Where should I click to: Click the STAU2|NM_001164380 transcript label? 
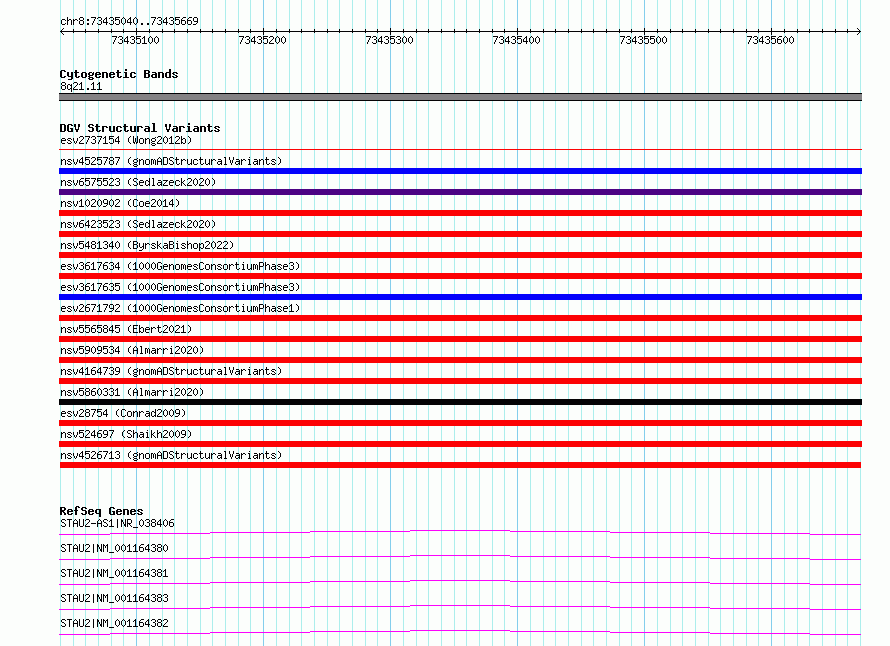pyautogui.click(x=114, y=548)
